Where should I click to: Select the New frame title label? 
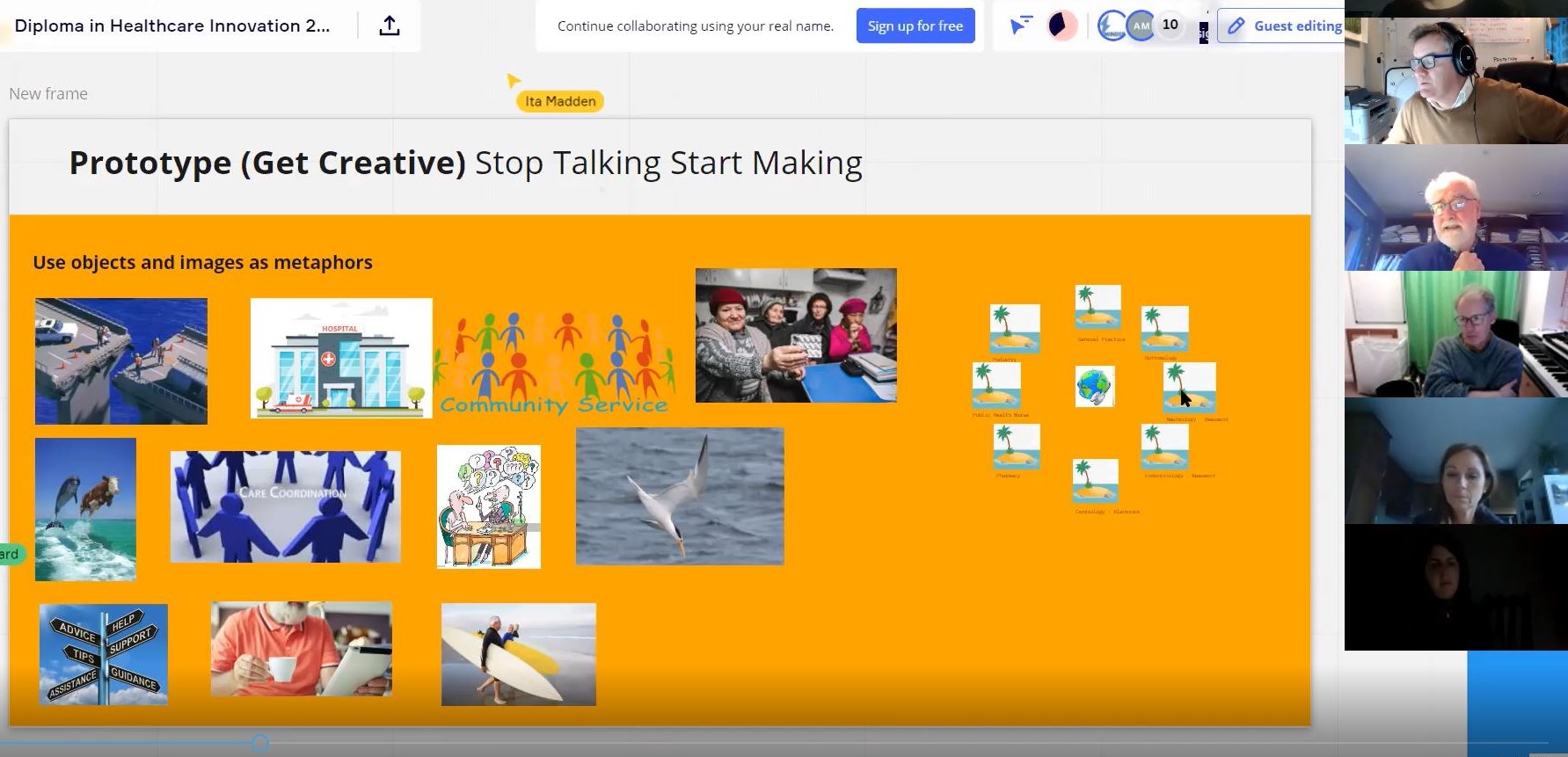[48, 94]
